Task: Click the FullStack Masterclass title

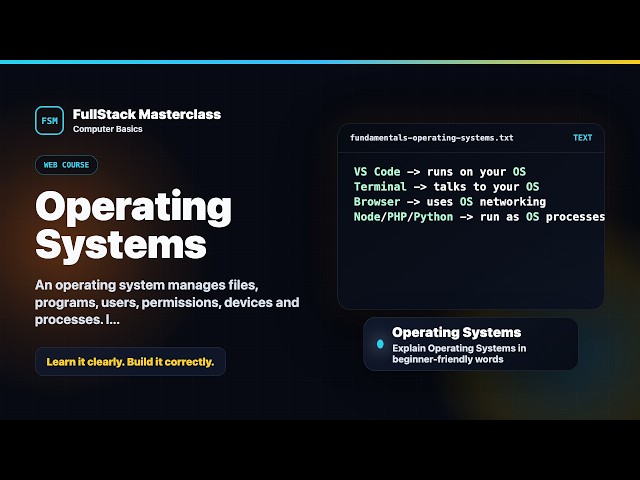Action: pyautogui.click(x=147, y=114)
